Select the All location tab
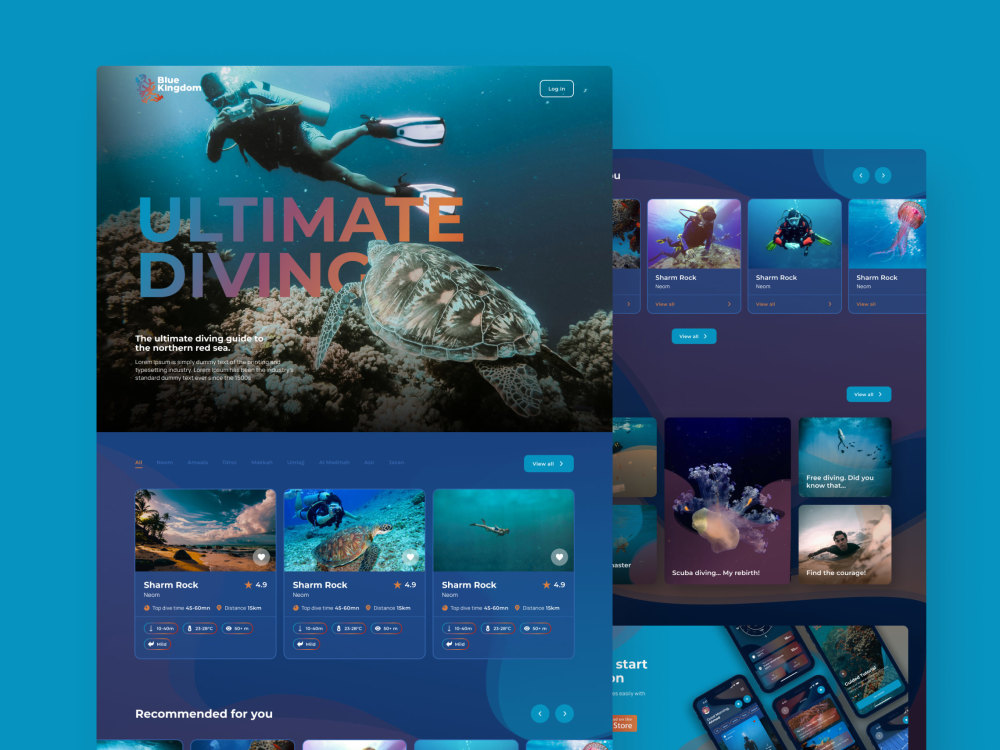This screenshot has width=1000, height=750. point(138,462)
